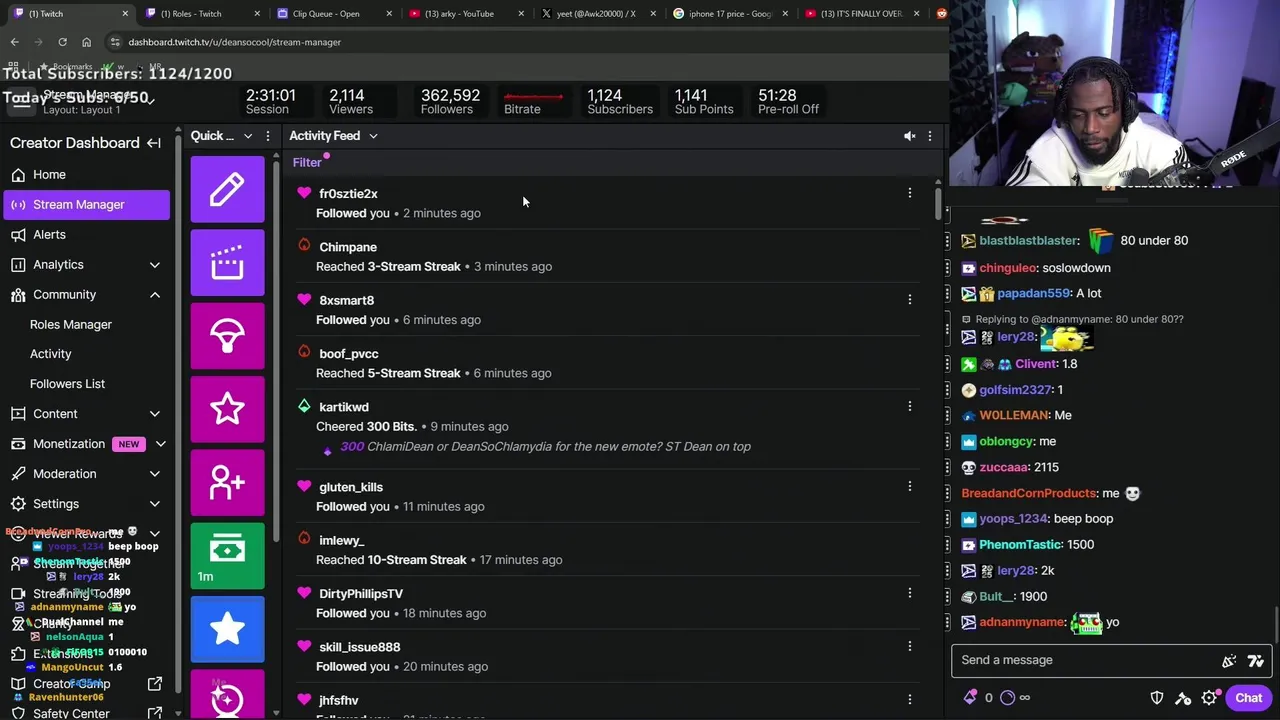
Task: Click the parachute raid quick action
Action: [227, 336]
